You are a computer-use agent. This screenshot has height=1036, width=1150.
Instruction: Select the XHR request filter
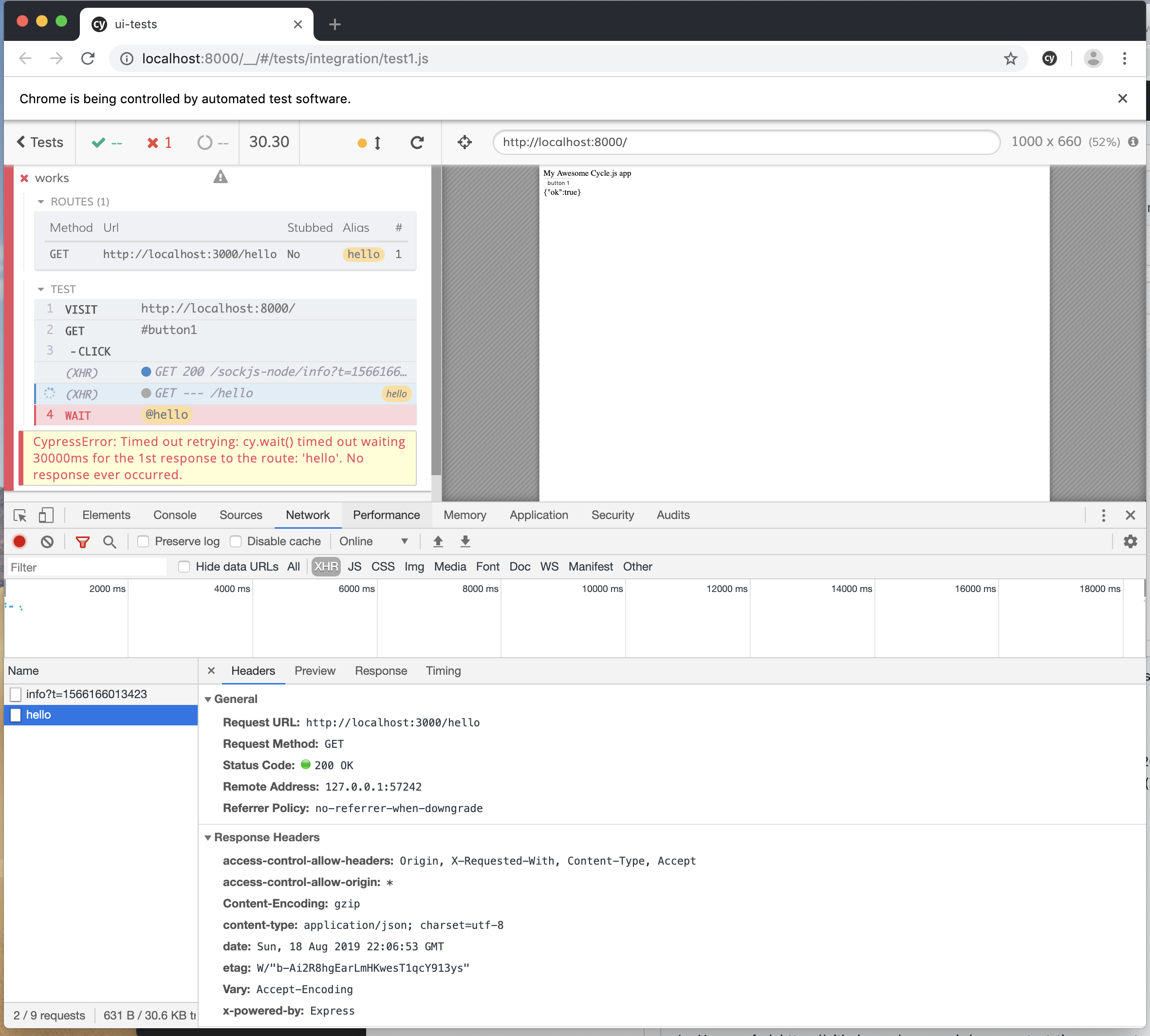325,566
